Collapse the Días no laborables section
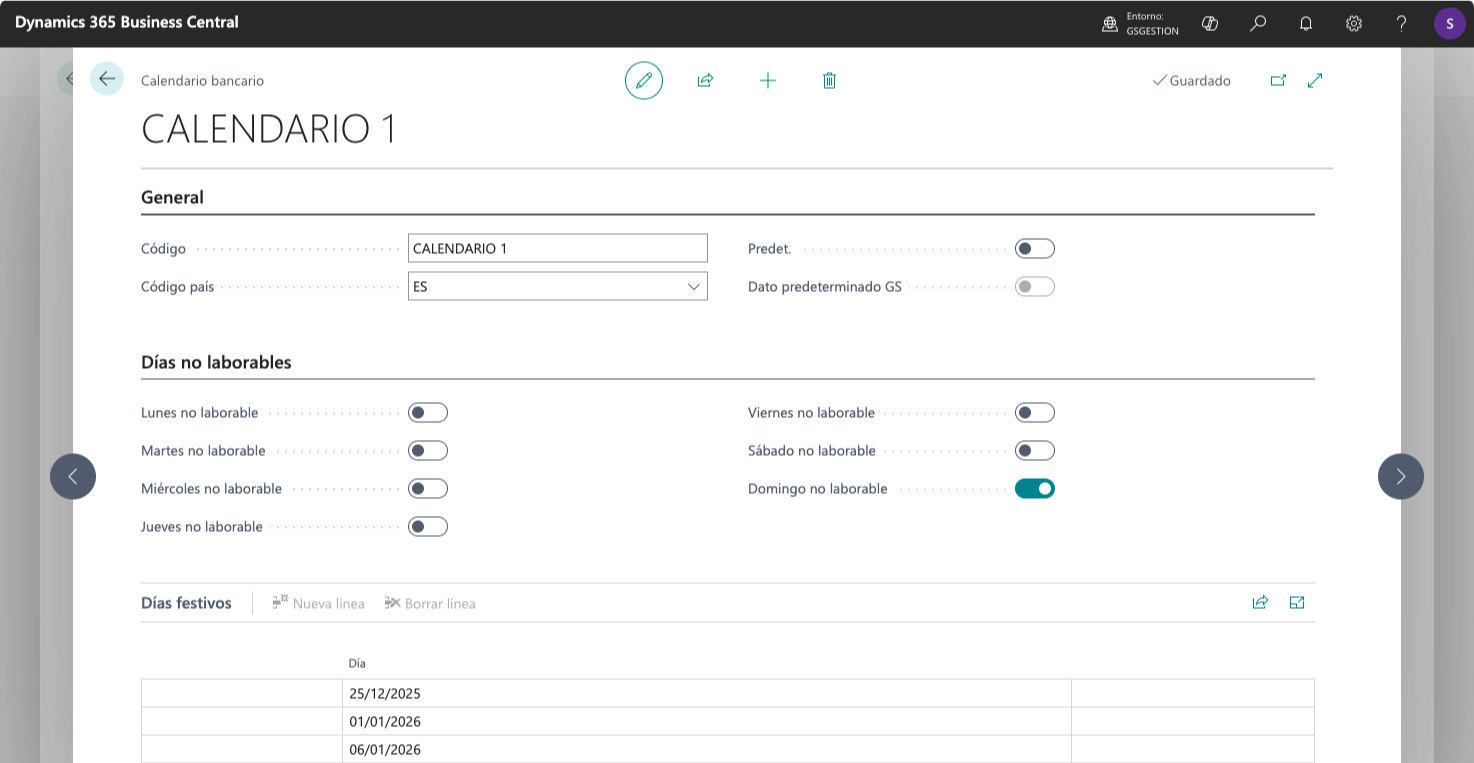This screenshot has height=763, width=1474. tap(216, 362)
